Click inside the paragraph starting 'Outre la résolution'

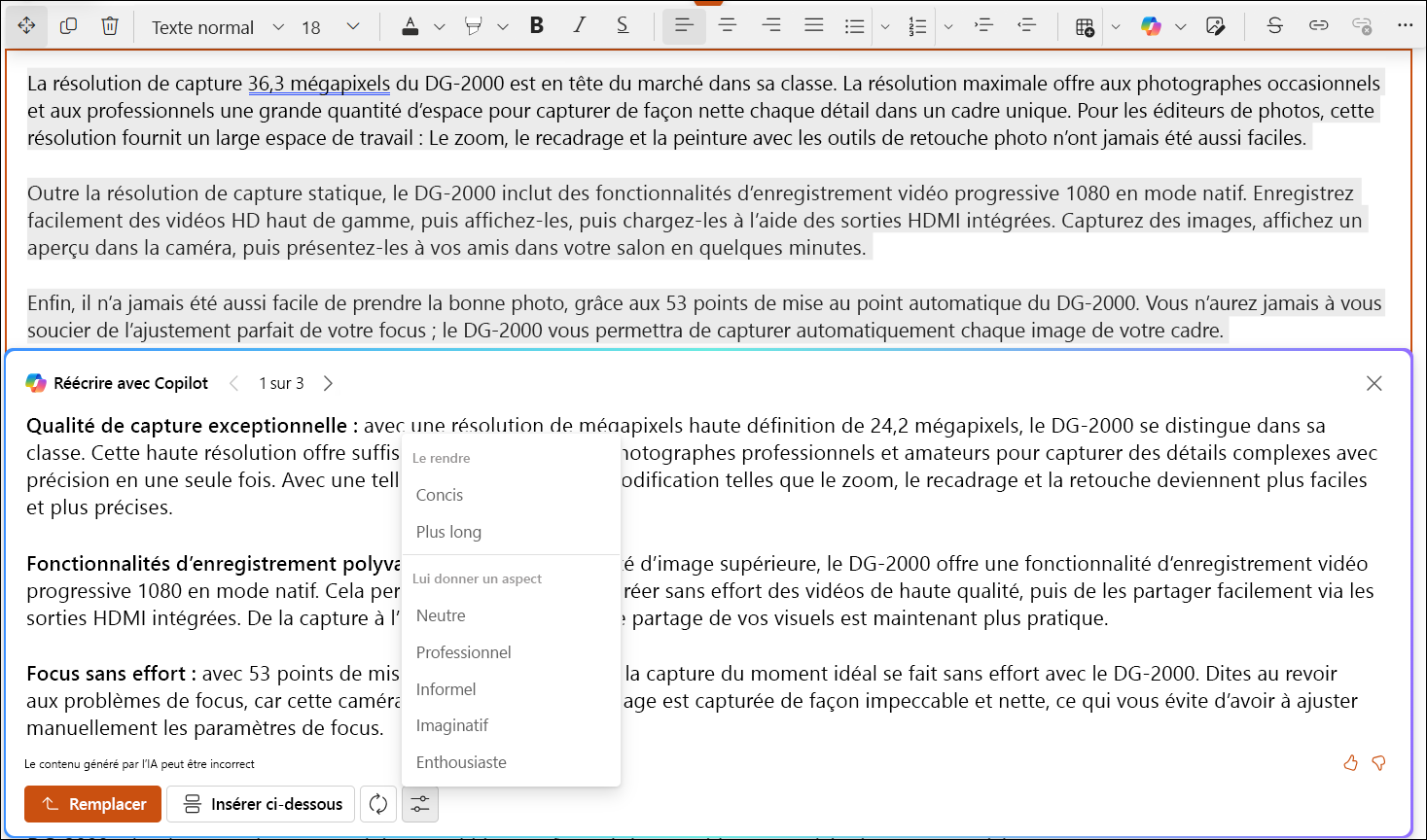[x=695, y=221]
